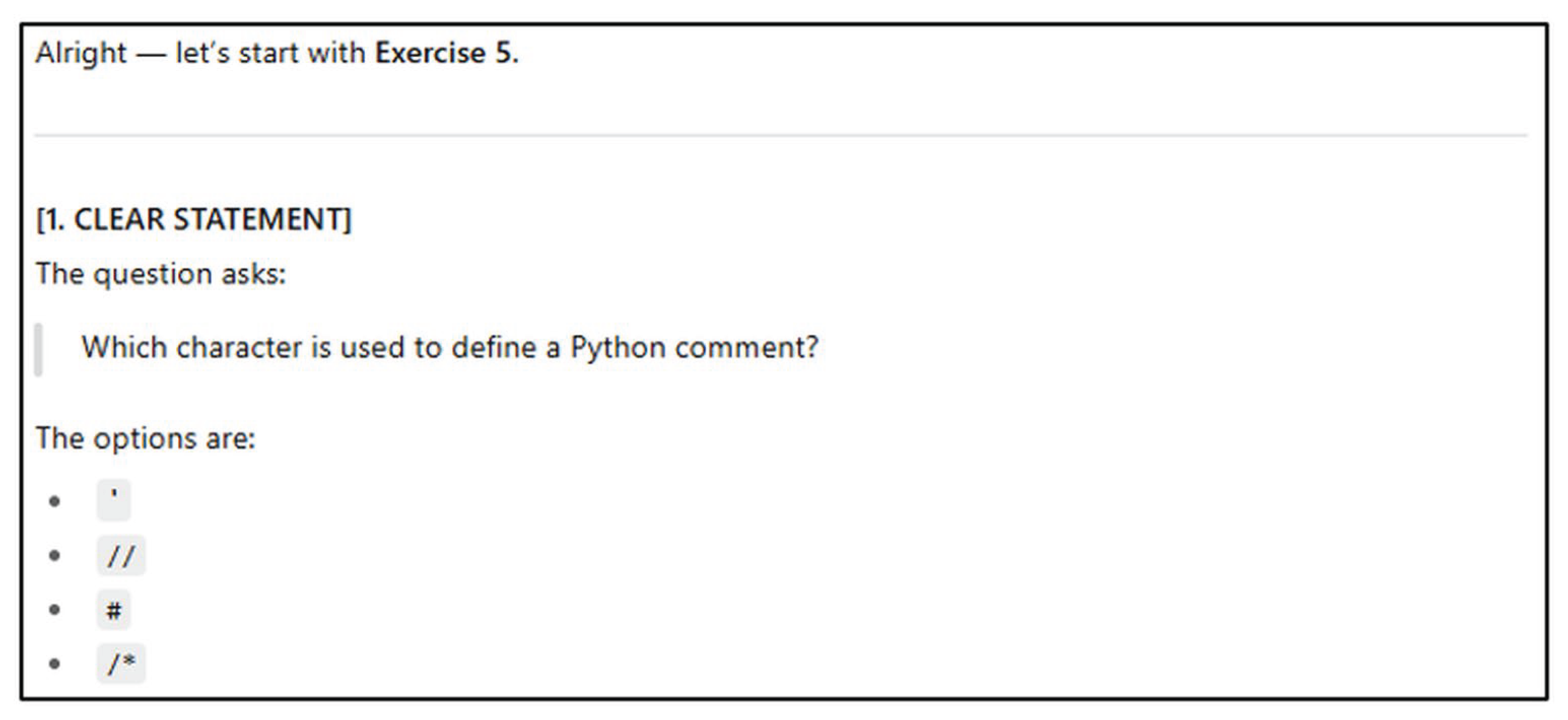Select the // code option
Viewport: 1568px width, 720px height.
coord(121,555)
